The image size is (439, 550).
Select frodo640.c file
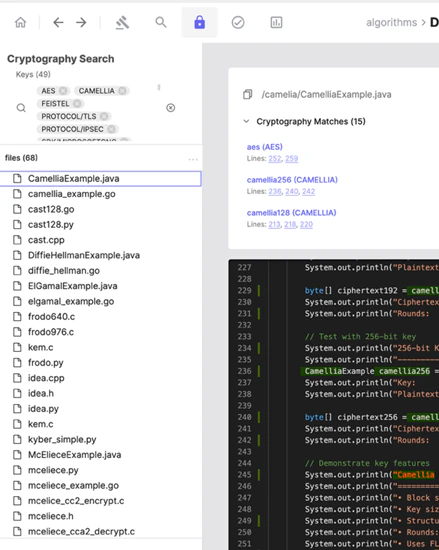[x=101, y=317]
